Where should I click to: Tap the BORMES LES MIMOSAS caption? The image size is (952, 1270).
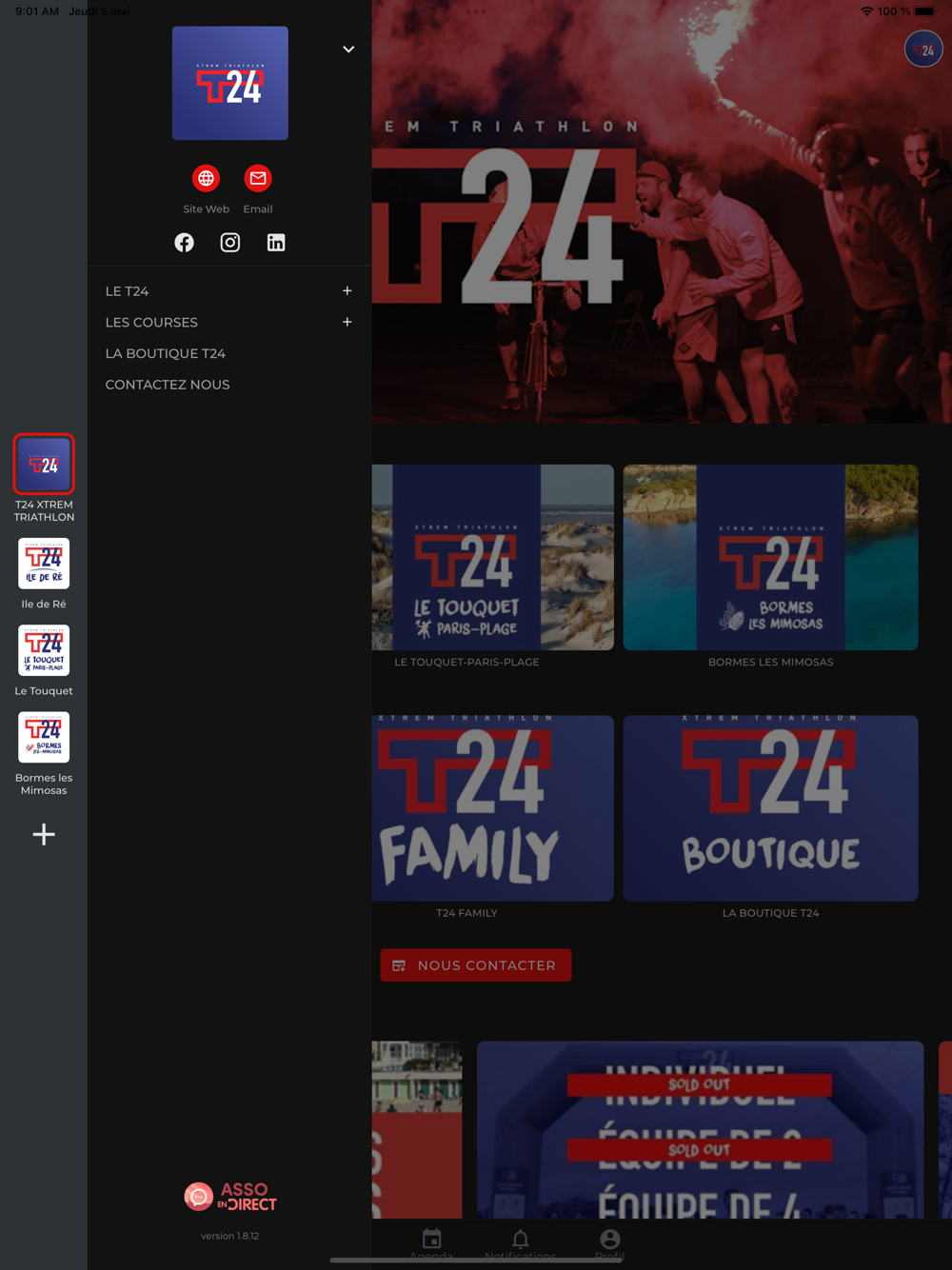tap(771, 663)
